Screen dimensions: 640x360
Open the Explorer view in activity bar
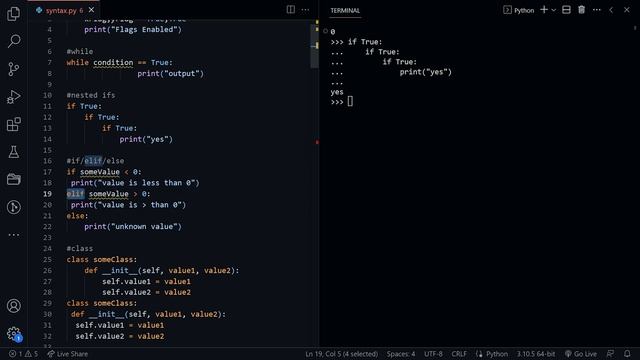(x=13, y=14)
